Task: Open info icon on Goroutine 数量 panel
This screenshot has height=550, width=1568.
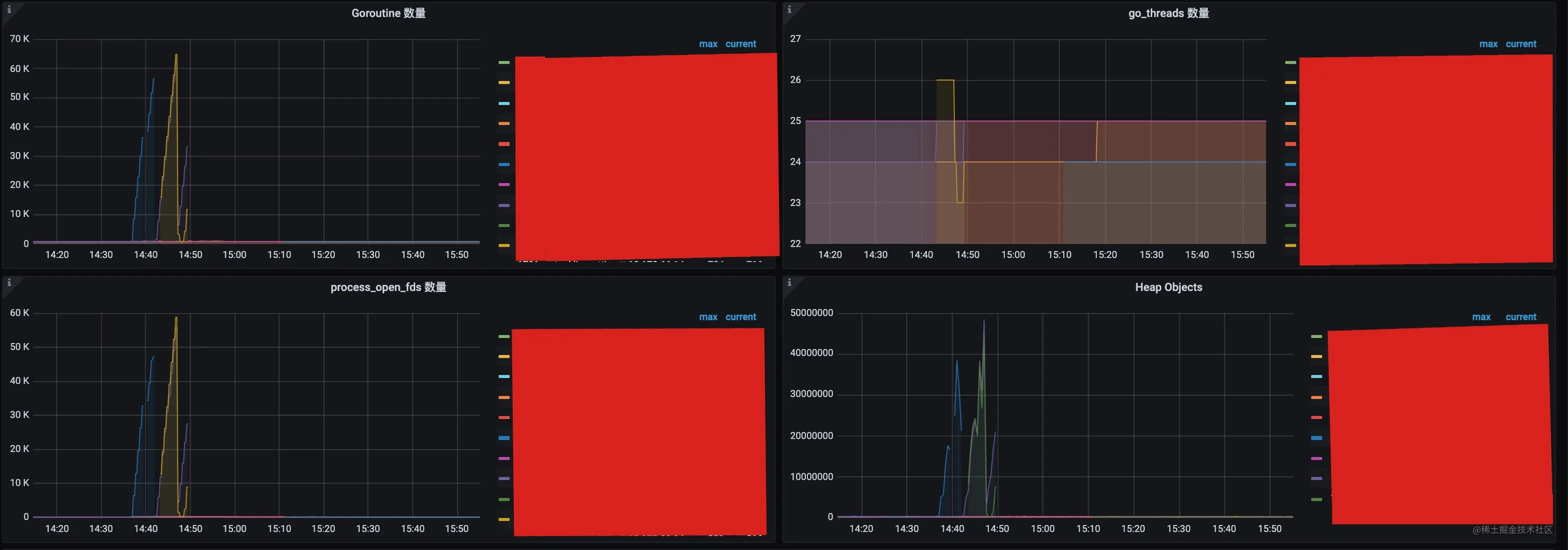Action: coord(8,9)
